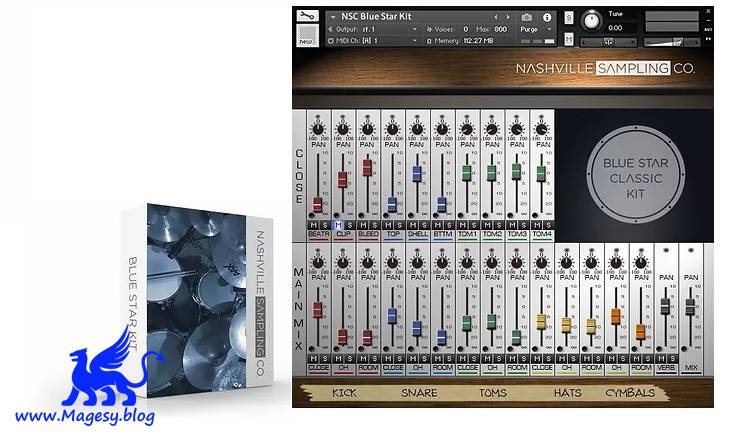
Task: Click the drum kit product box image
Action: [197, 300]
